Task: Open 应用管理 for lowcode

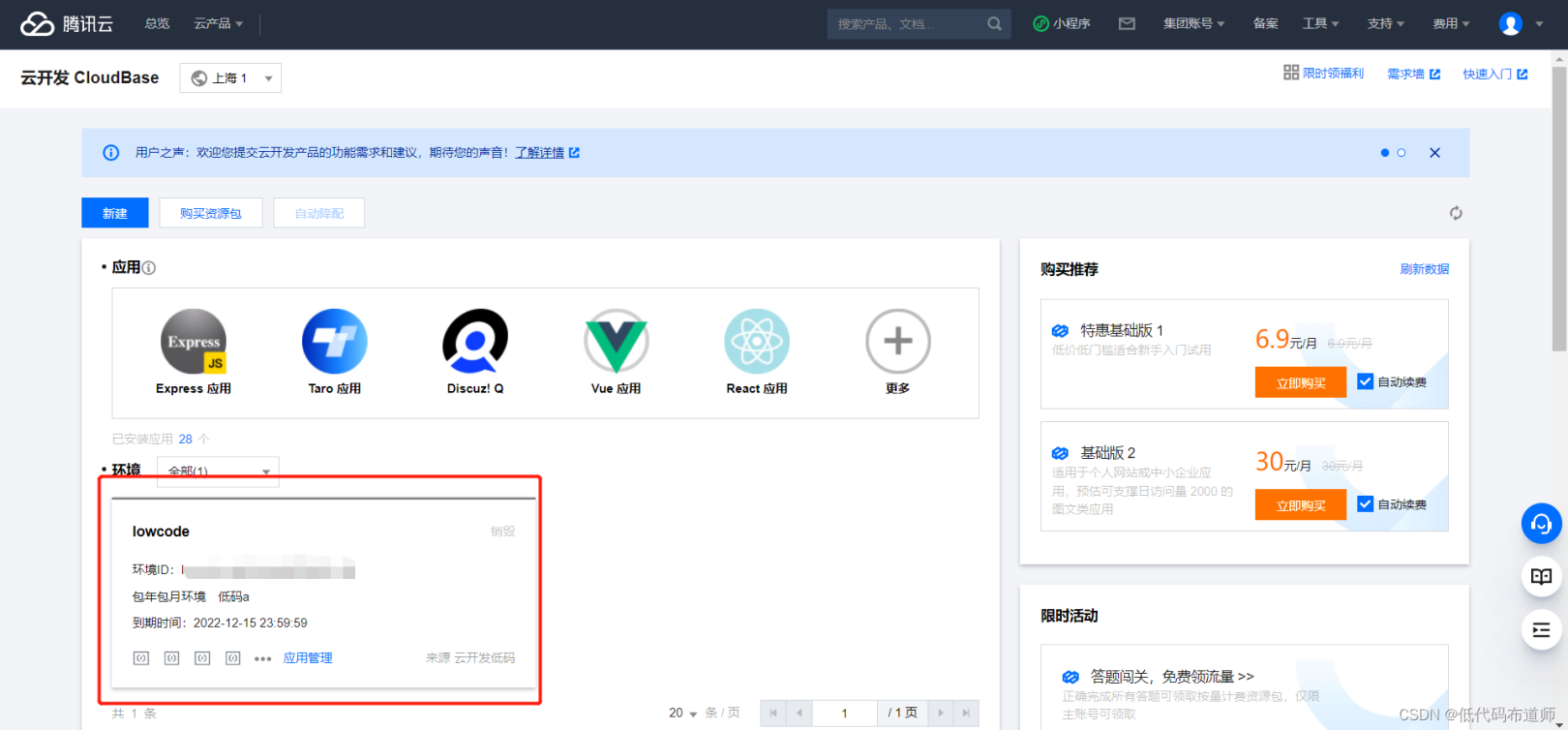Action: 308,658
